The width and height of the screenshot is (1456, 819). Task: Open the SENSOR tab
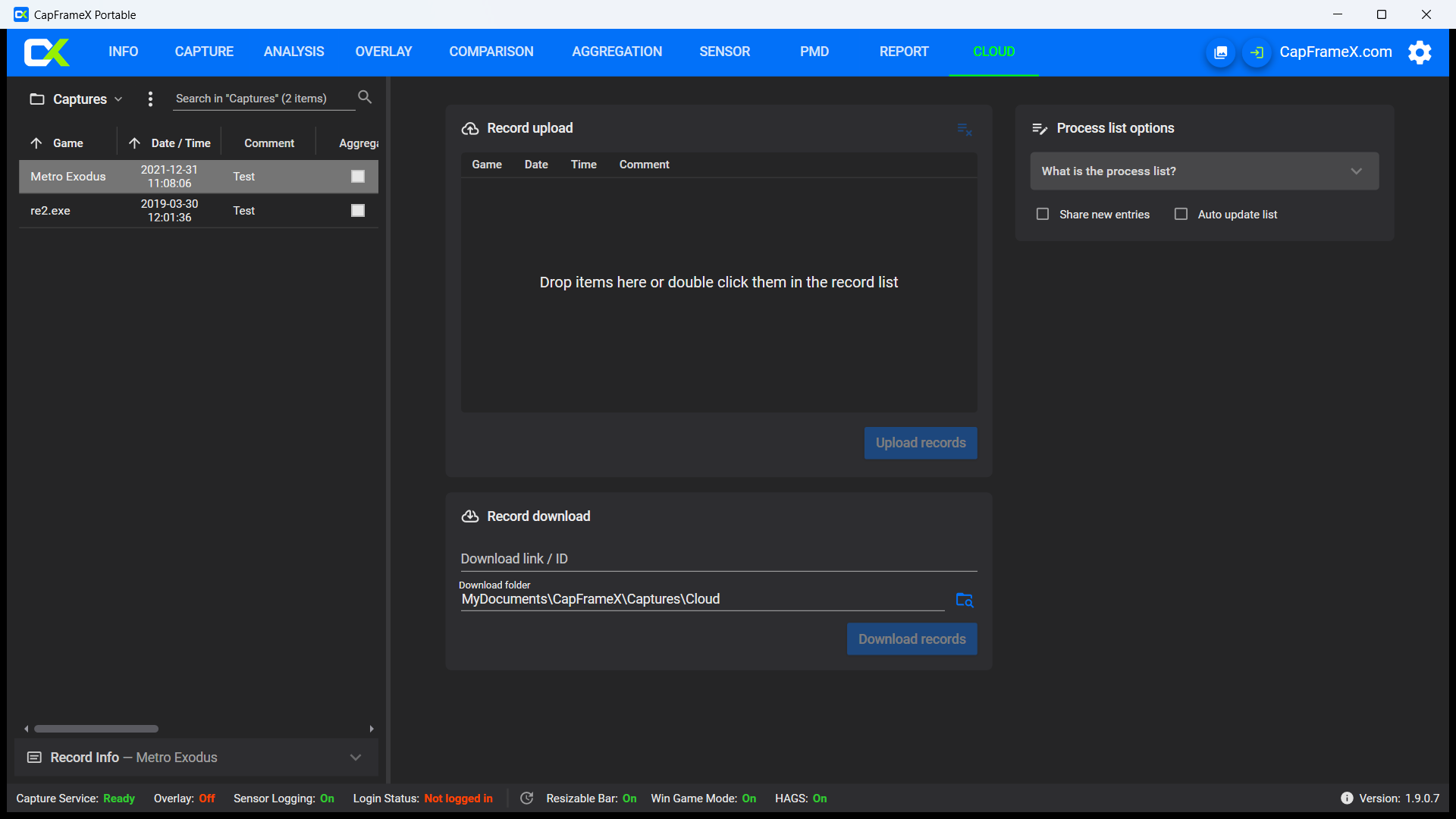724,52
